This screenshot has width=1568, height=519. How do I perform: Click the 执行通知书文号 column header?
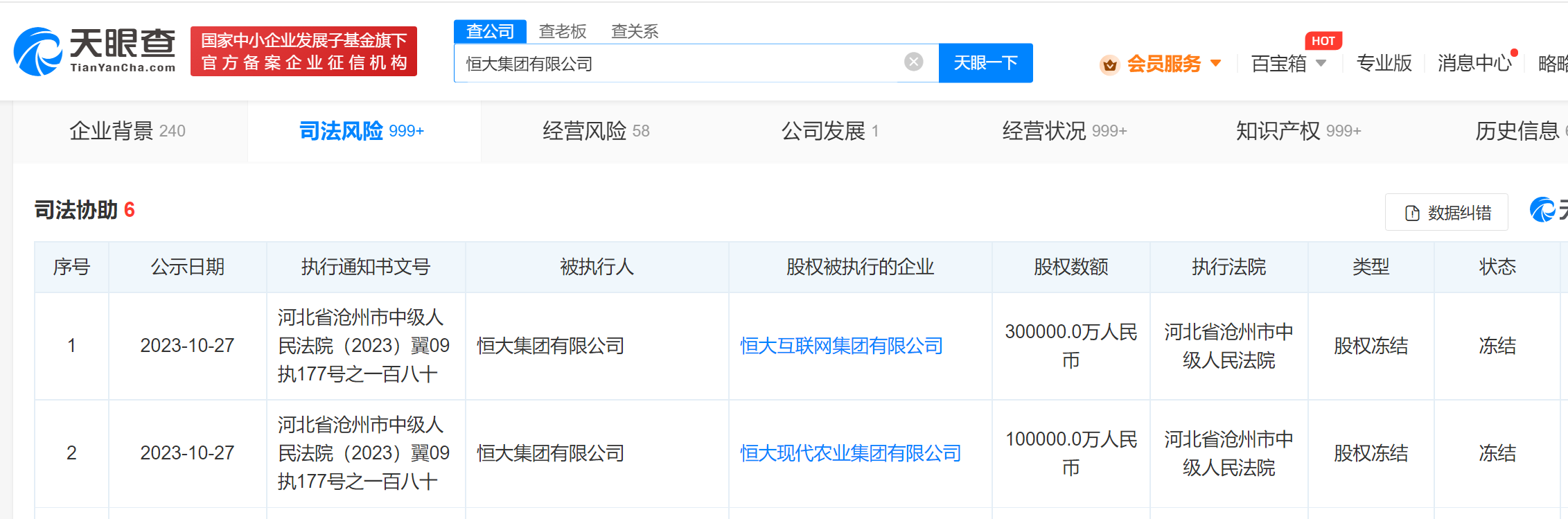(366, 267)
